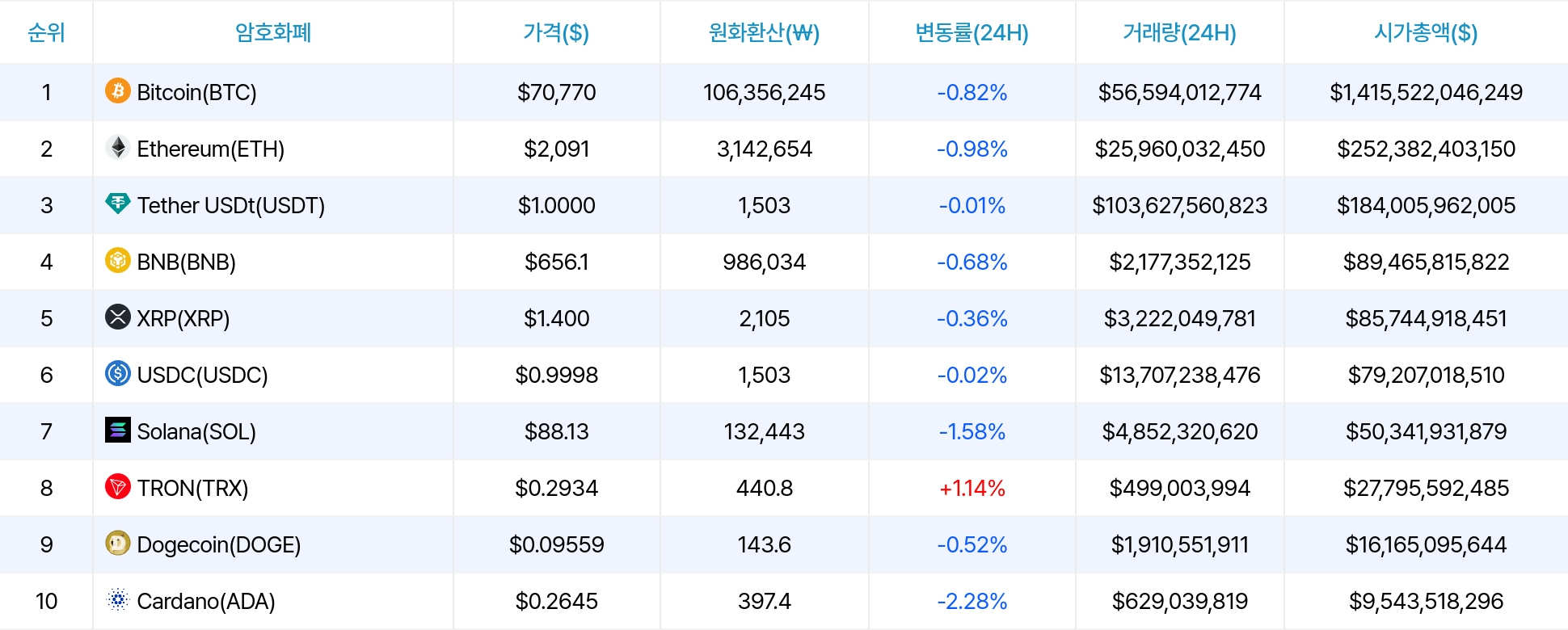The height and width of the screenshot is (630, 1568).
Task: Click the Cardano dotted icon
Action: tap(118, 599)
